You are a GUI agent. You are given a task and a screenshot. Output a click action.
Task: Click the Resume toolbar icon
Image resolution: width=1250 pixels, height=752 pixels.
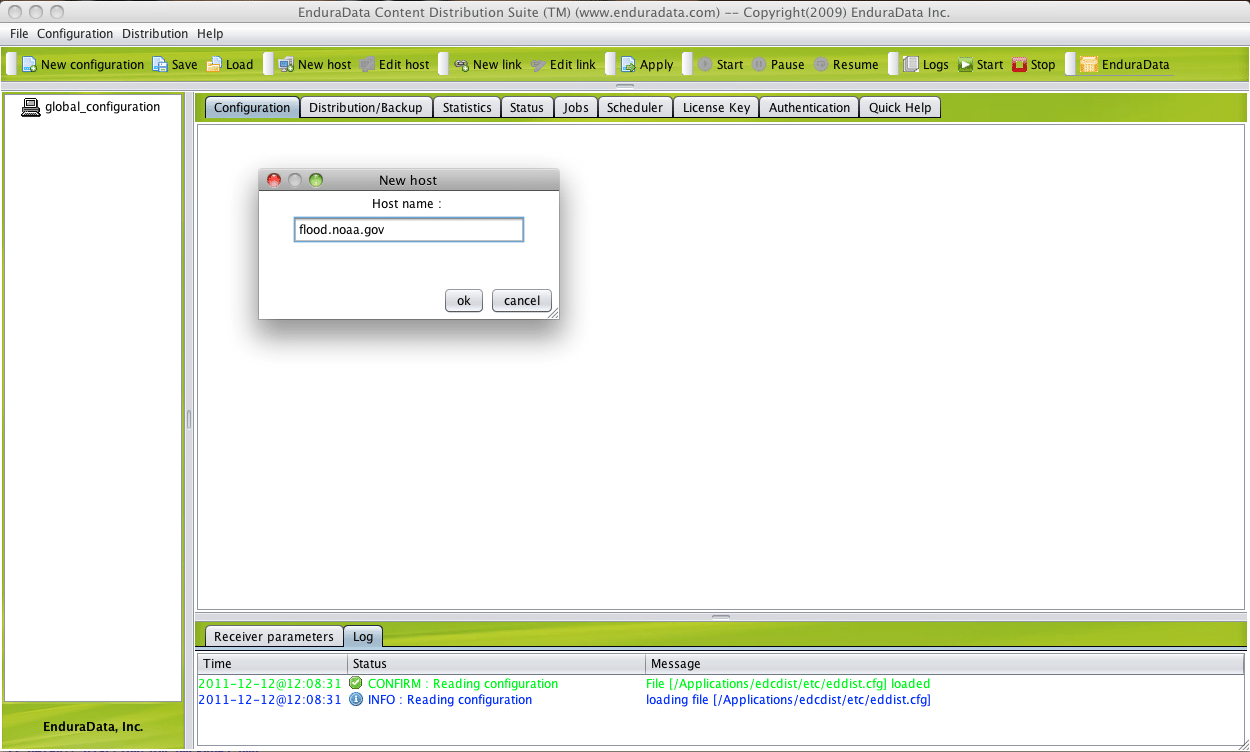coord(820,64)
